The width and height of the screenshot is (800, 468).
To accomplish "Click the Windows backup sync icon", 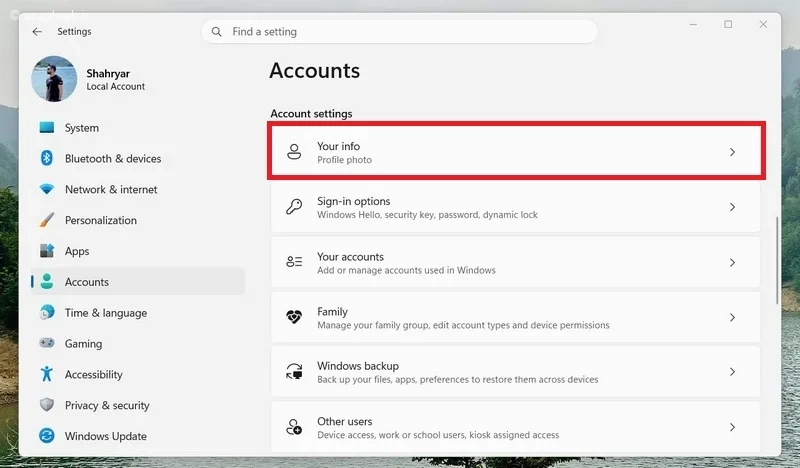I will tap(294, 372).
